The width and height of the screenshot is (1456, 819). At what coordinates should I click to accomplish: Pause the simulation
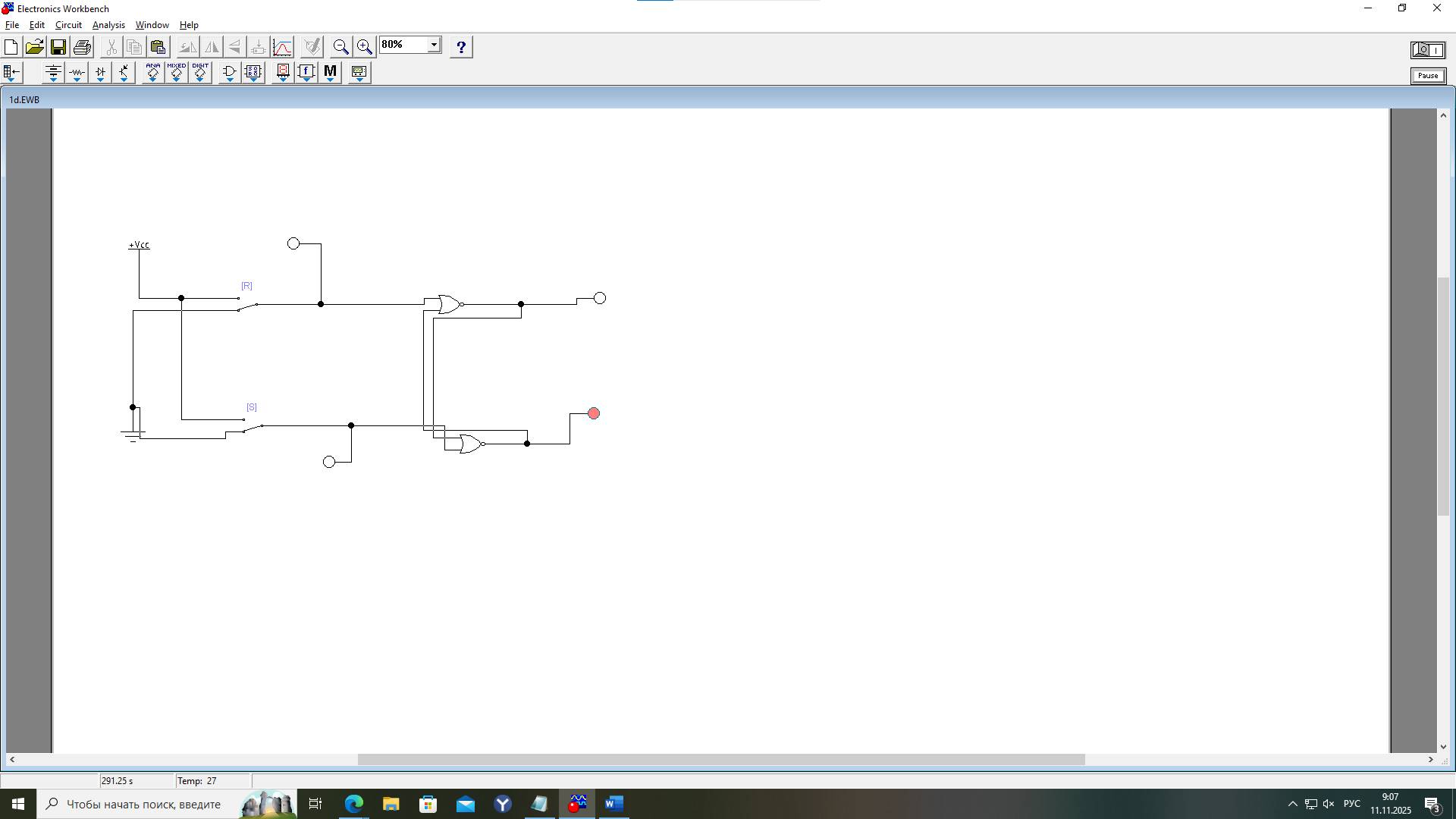coord(1428,76)
